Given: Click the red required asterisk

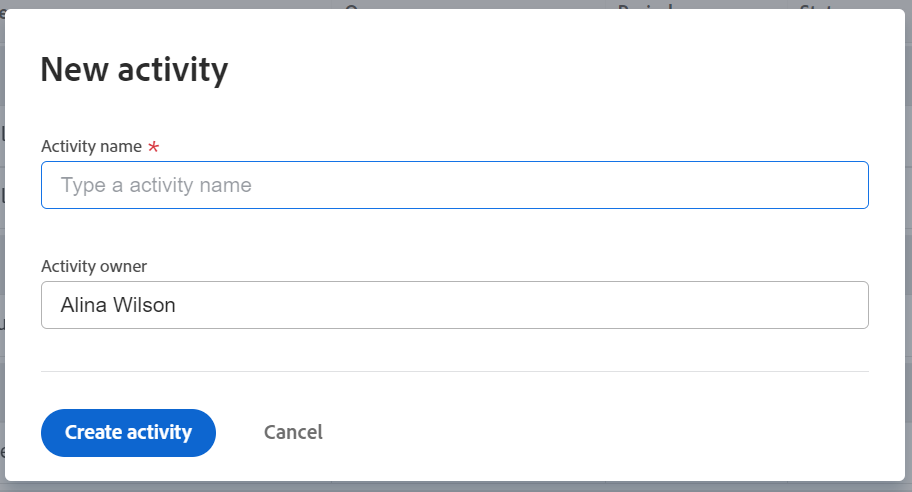Looking at the screenshot, I should 153,147.
